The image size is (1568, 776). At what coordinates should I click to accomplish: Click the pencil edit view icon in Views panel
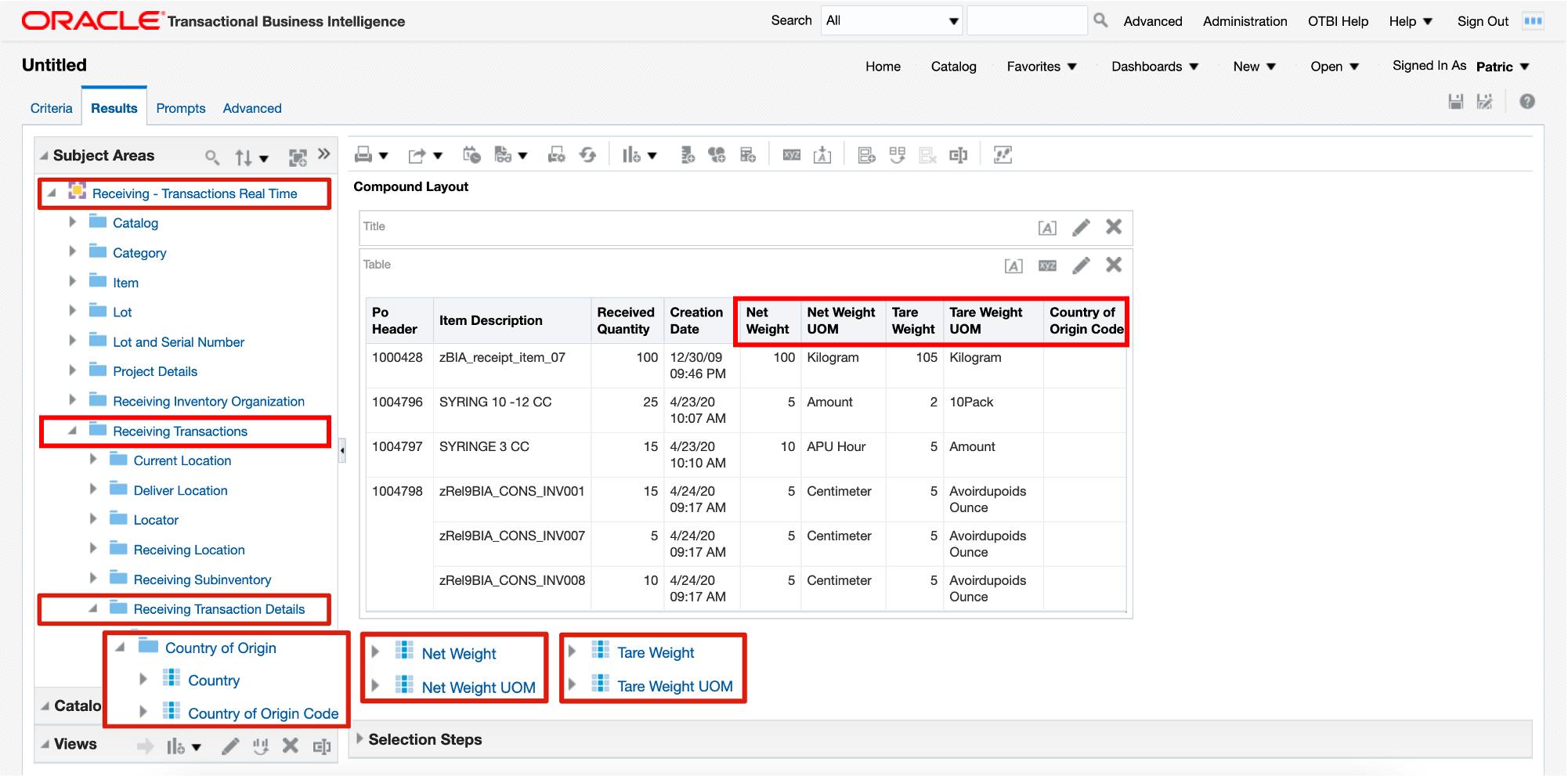(230, 746)
